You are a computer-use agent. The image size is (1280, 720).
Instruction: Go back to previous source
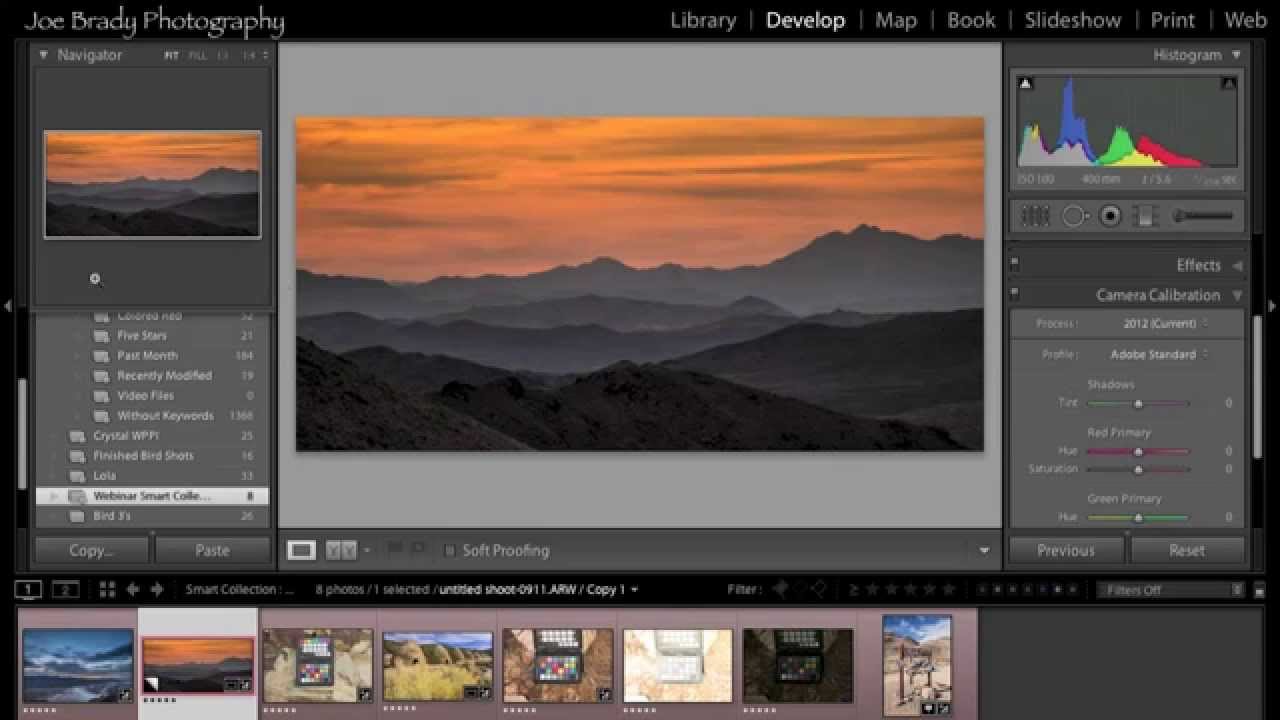click(x=132, y=589)
